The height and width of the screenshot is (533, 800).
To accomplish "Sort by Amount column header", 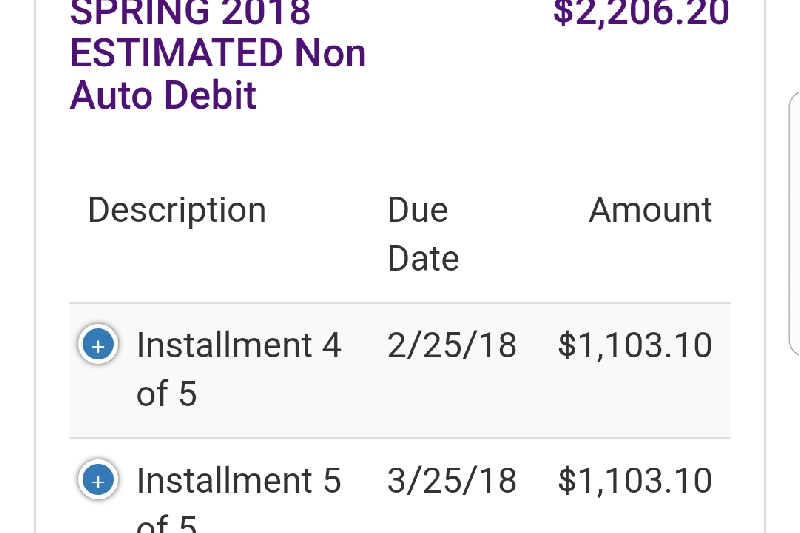I will pyautogui.click(x=650, y=210).
